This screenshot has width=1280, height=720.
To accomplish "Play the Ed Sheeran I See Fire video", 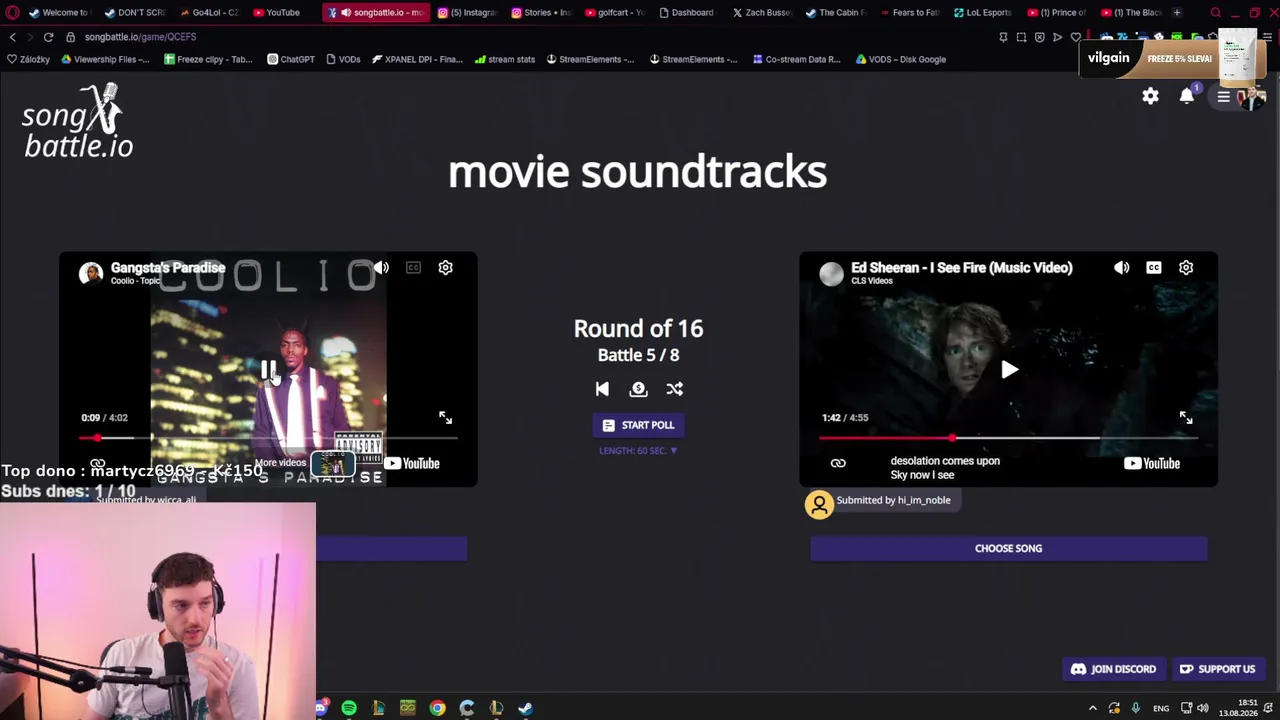I will coord(1009,370).
